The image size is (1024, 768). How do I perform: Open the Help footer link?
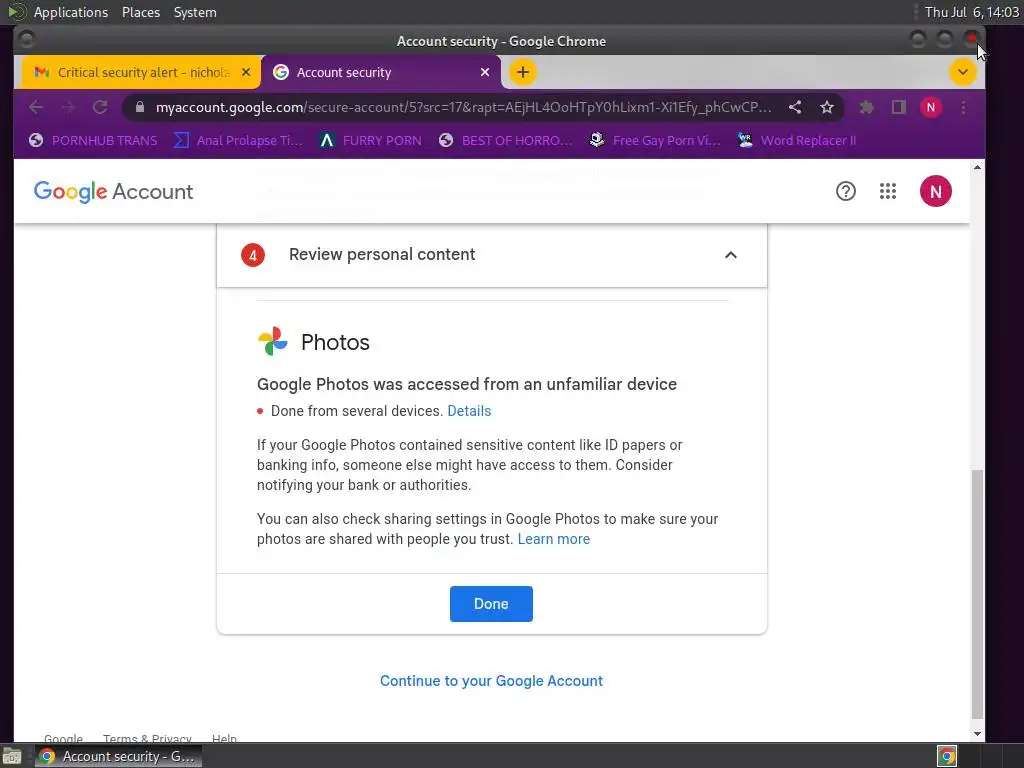[x=224, y=739]
